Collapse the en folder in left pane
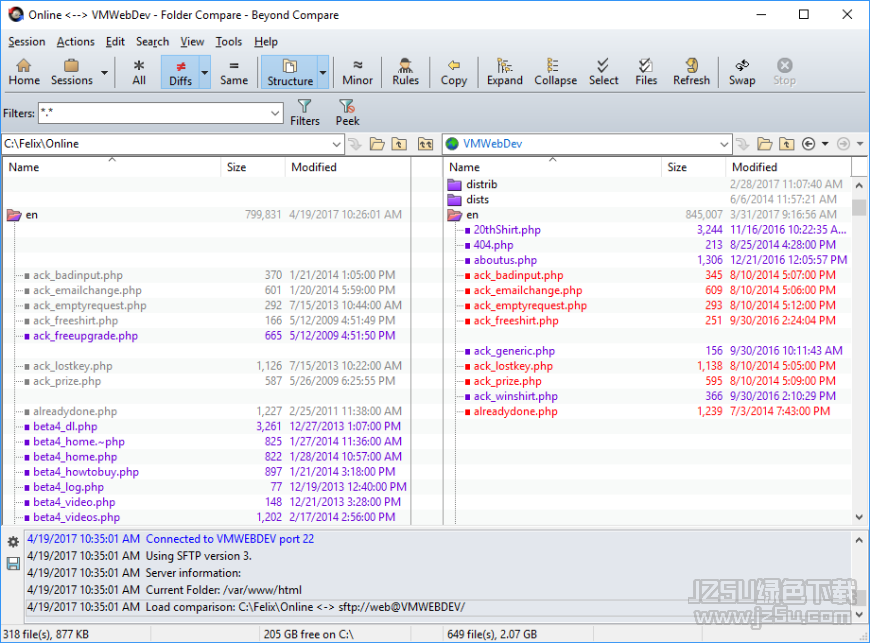The image size is (870, 643). pos(14,215)
